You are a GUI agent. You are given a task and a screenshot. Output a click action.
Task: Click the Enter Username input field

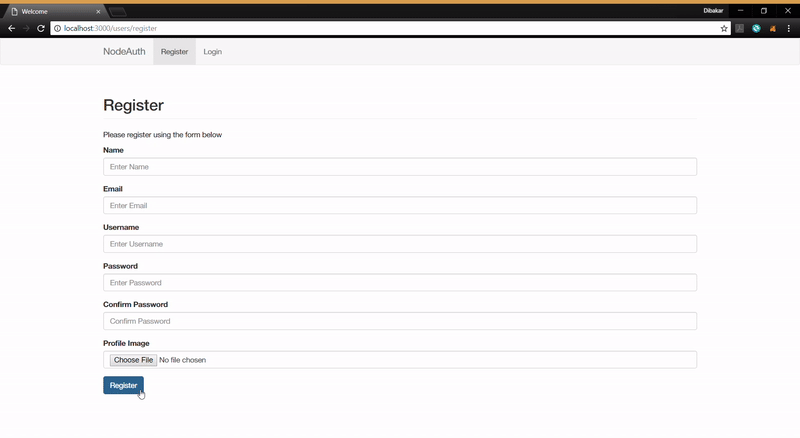pos(400,244)
